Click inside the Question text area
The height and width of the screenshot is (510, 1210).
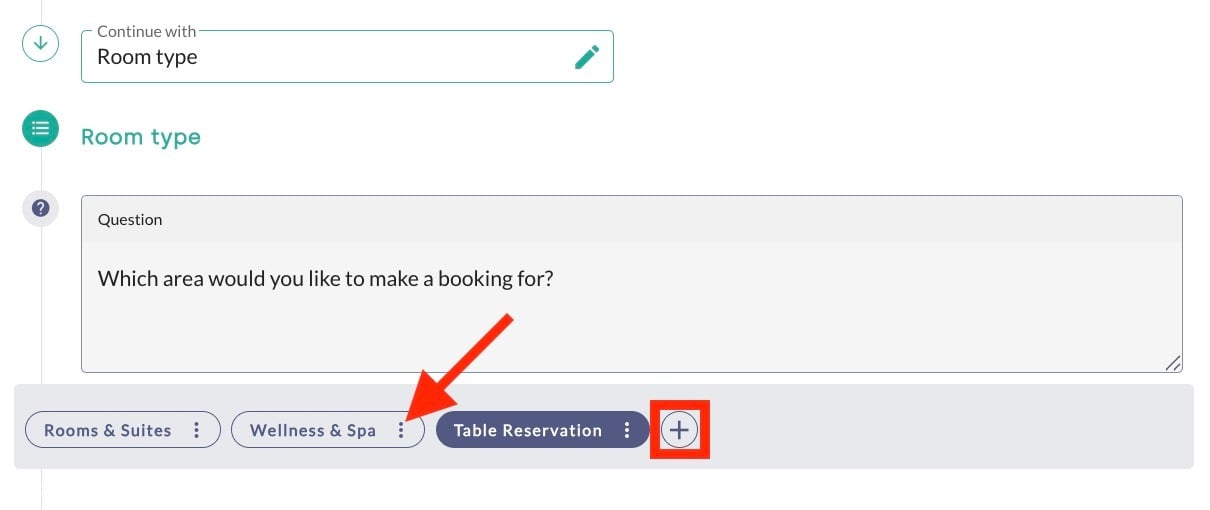(632, 307)
